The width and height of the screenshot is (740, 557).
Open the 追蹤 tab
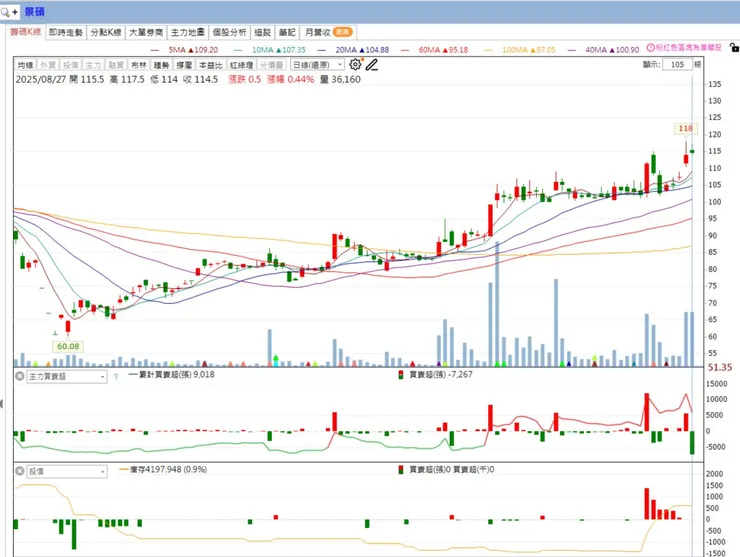[262, 32]
